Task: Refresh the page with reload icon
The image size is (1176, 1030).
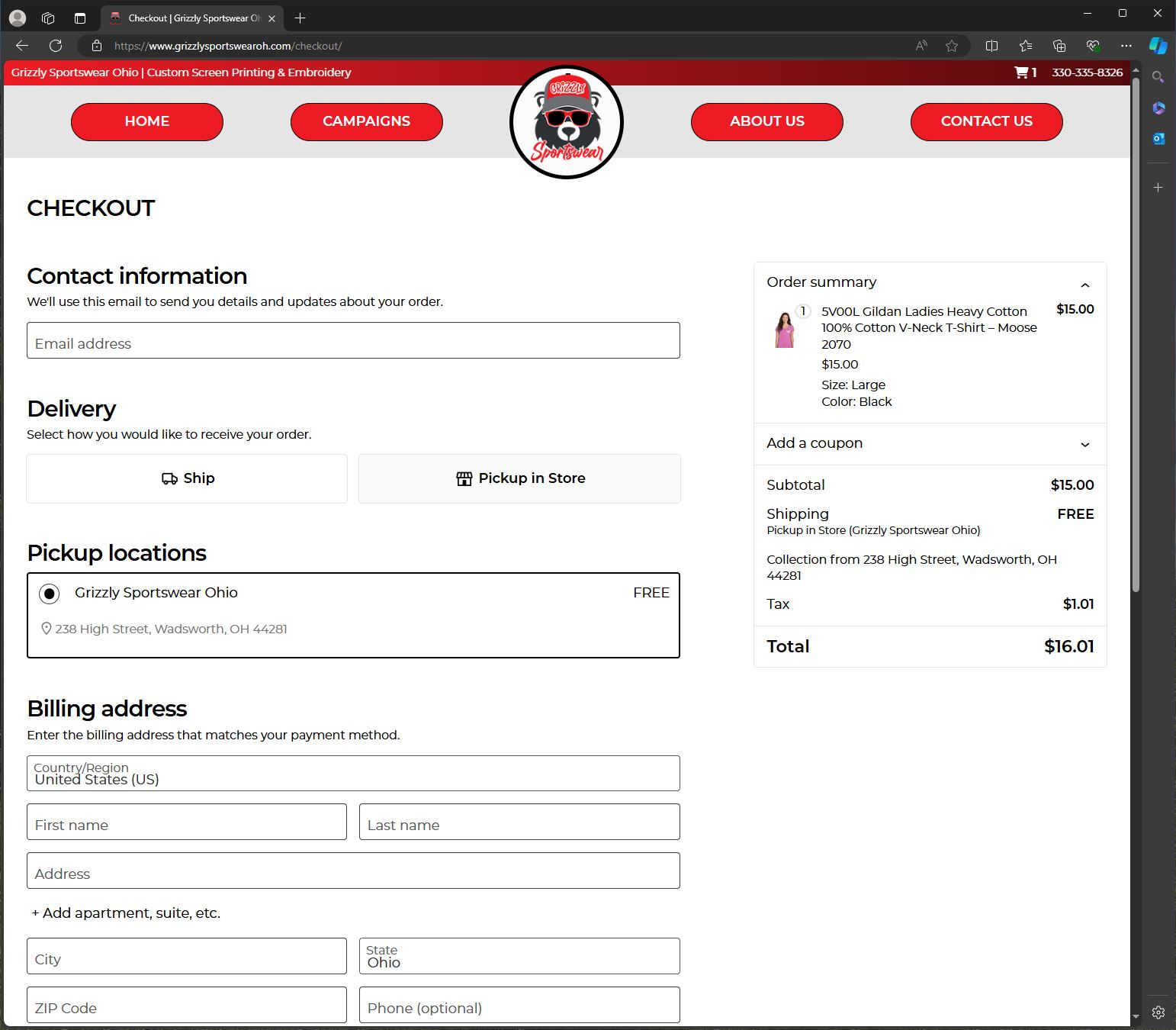Action: point(56,46)
